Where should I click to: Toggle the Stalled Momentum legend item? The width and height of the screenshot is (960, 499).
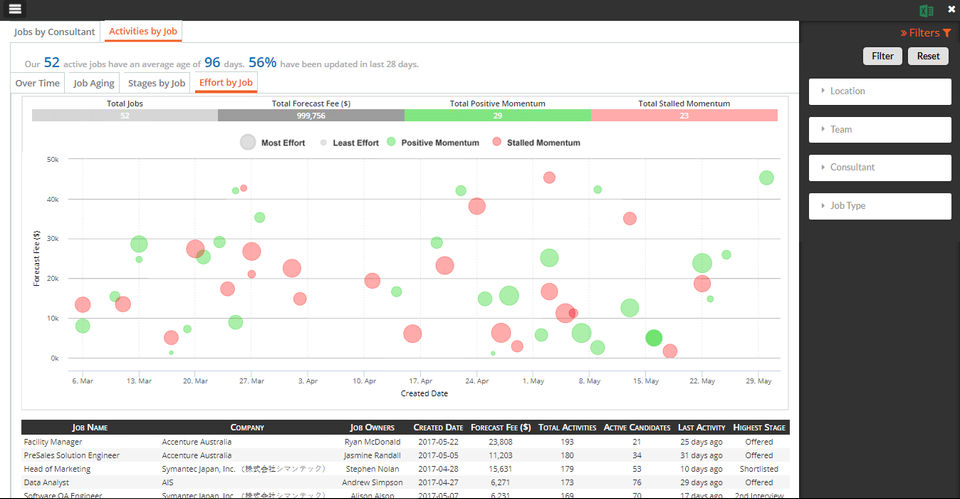(536, 143)
